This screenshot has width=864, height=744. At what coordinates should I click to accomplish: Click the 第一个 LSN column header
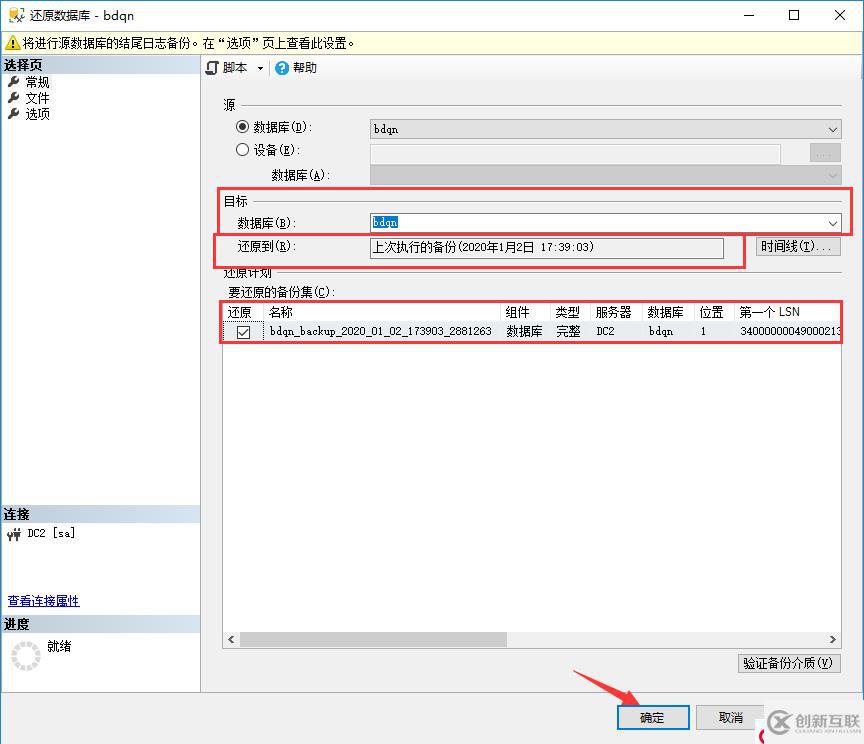click(788, 312)
